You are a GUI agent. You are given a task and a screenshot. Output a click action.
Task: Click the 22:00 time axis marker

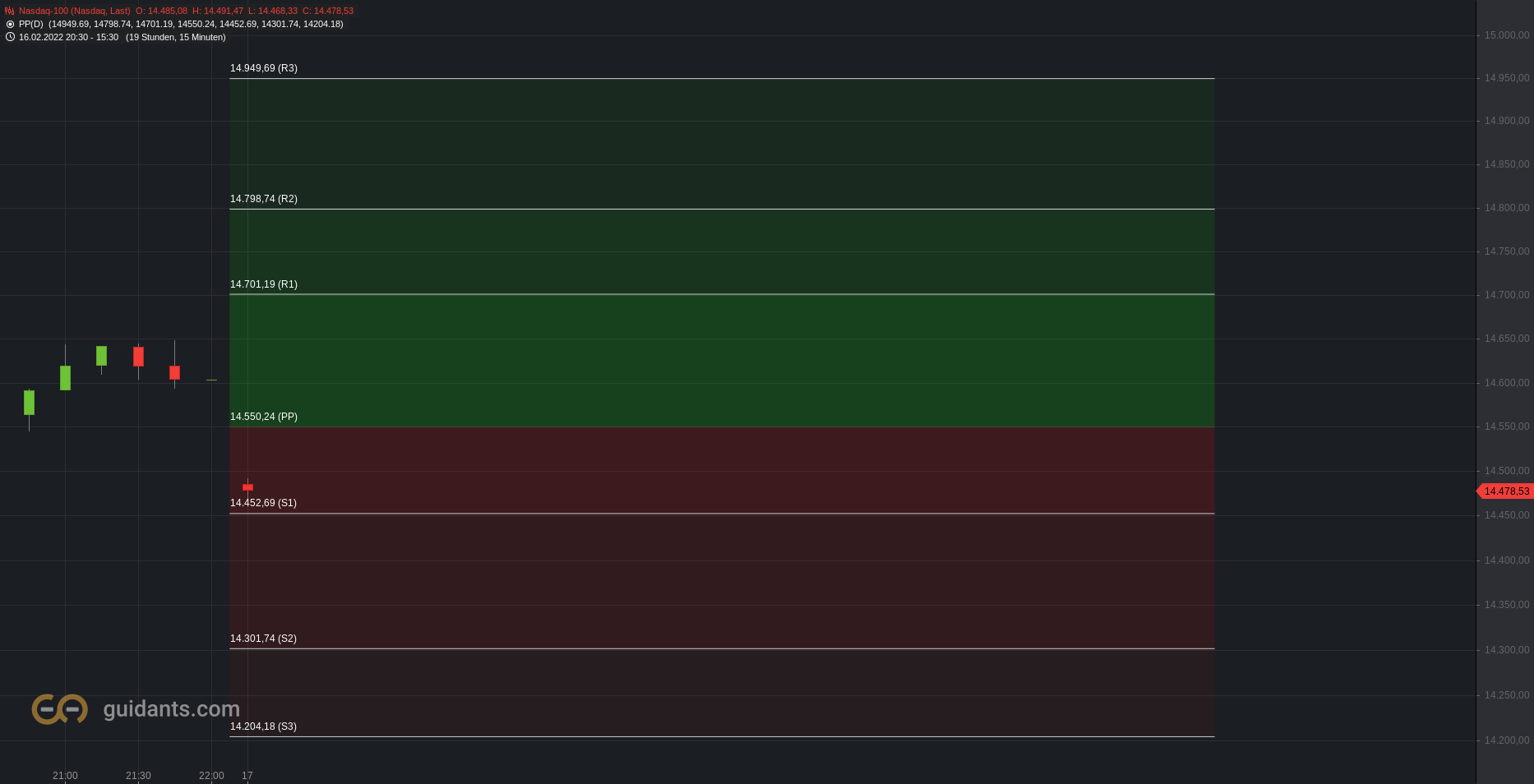[x=211, y=776]
